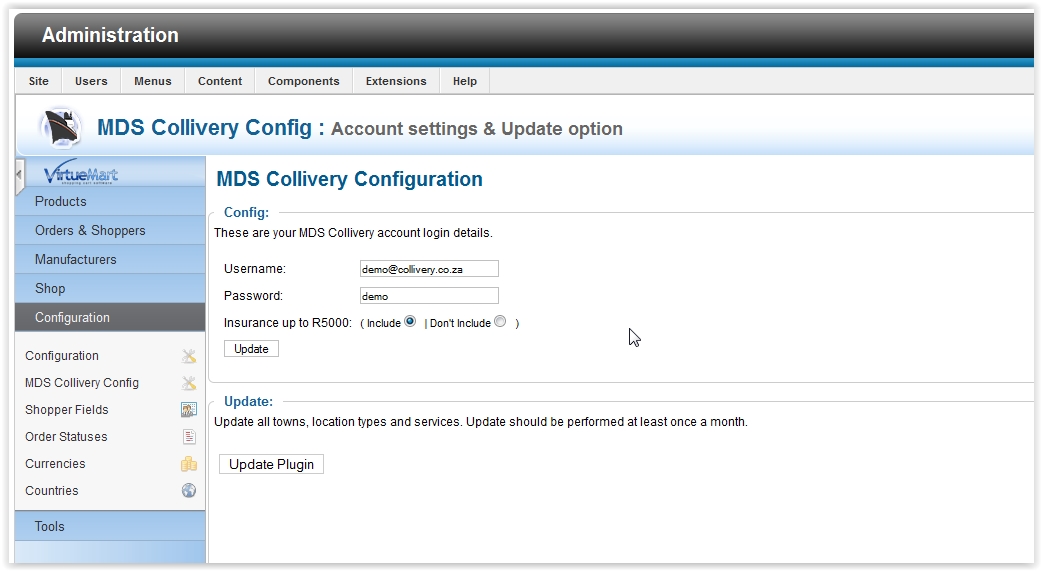Click the Configuration tools icon in sidebar
Image resolution: width=1042 pixels, height=571 pixels.
coord(189,356)
